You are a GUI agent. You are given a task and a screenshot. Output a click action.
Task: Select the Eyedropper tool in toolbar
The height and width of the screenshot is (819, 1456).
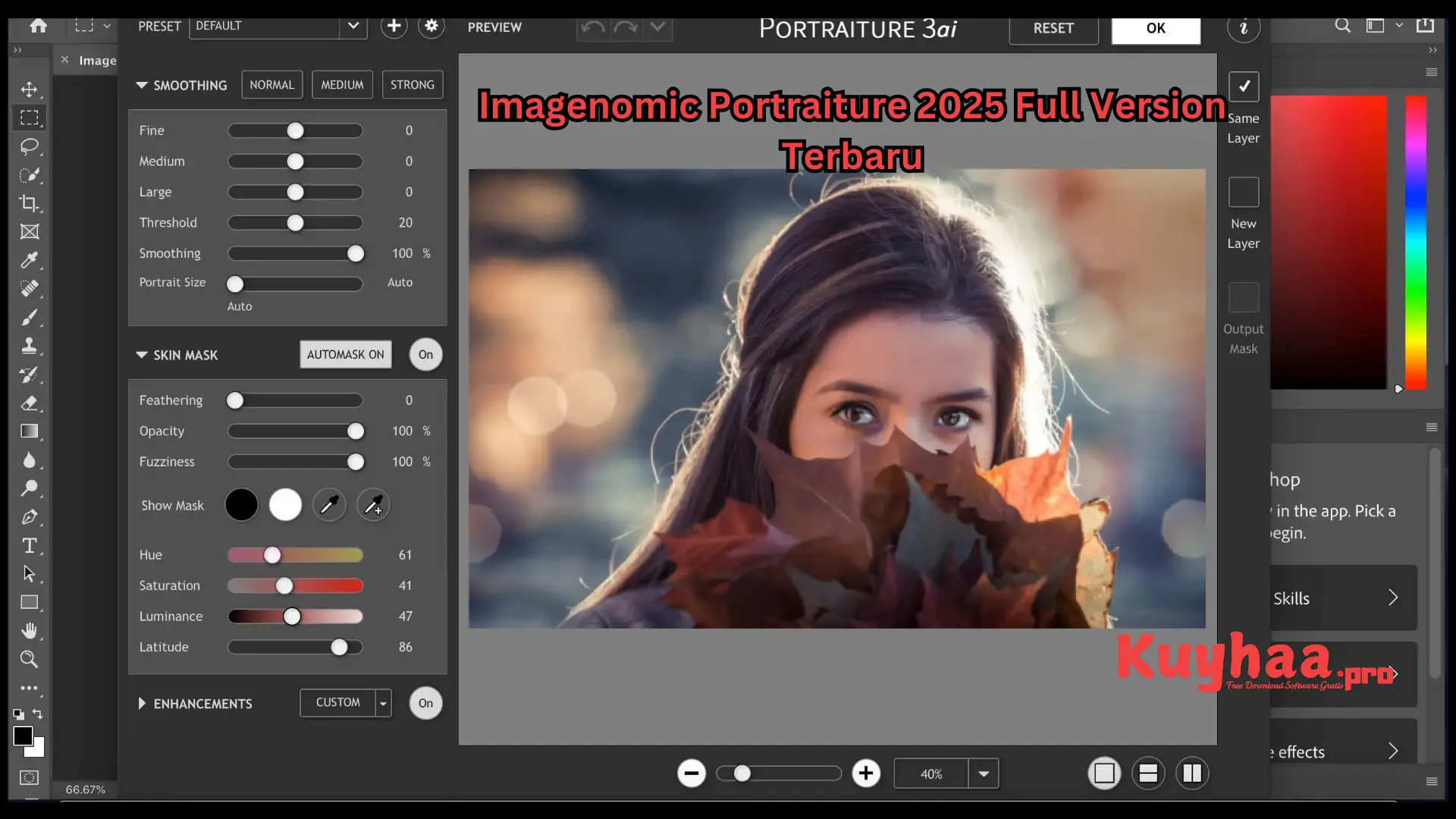pos(29,260)
